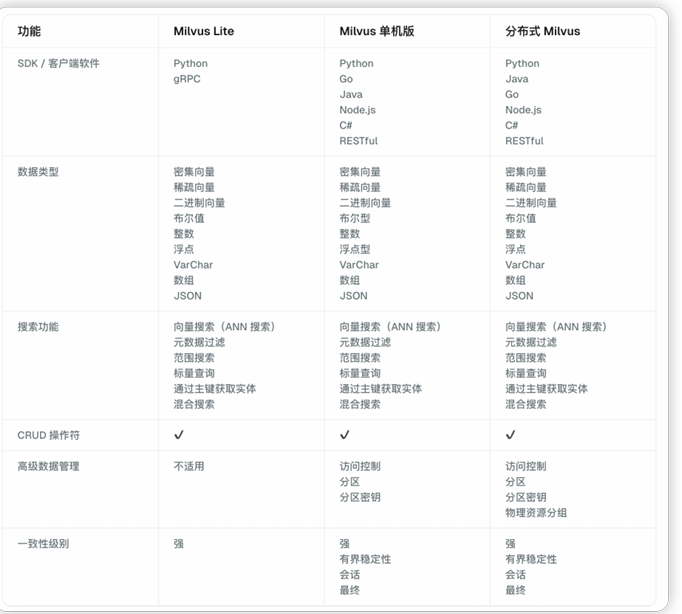Click gRPC in the Milvus Lite column
Viewport: 682px width, 614px height.
tap(187, 79)
